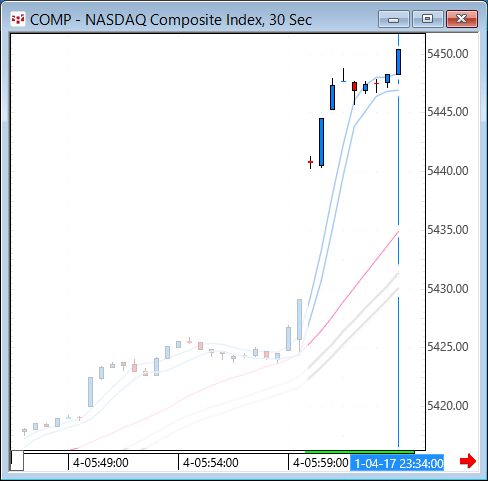488x481 pixels.
Task: Click the blue vertical cursor line
Action: tap(398, 200)
